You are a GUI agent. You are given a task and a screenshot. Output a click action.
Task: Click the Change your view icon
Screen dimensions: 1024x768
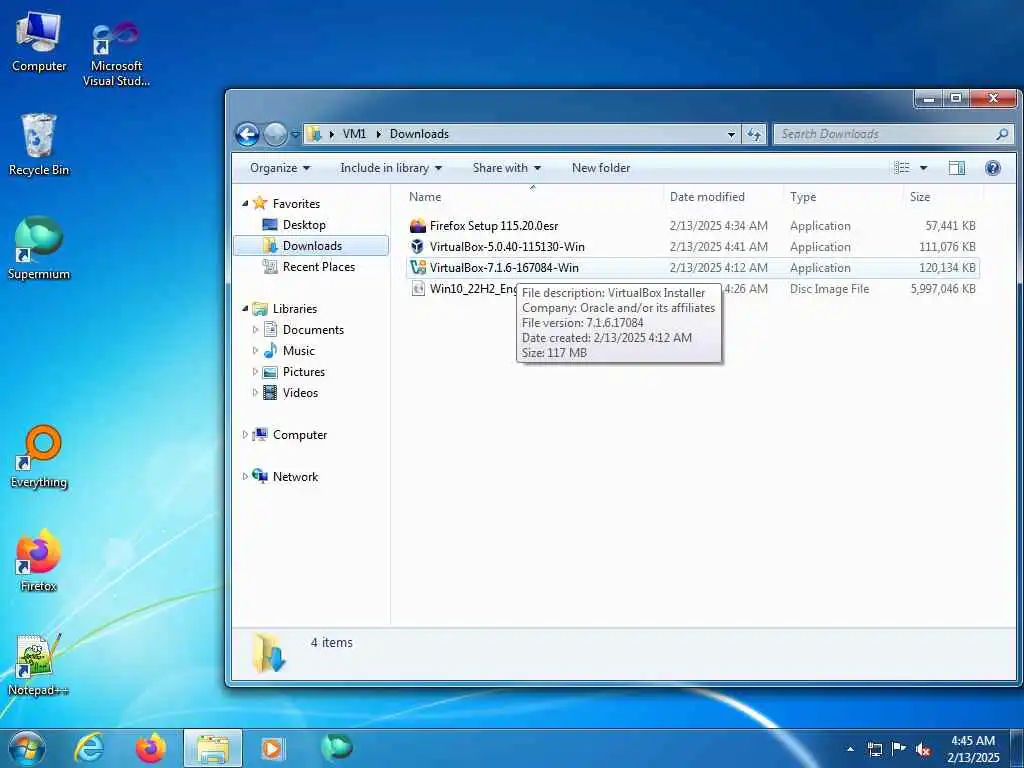coord(902,168)
